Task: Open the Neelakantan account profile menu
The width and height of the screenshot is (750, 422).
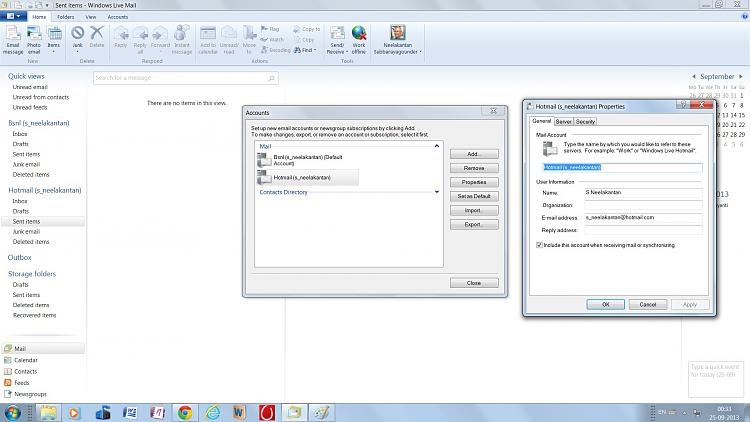Action: (x=397, y=40)
